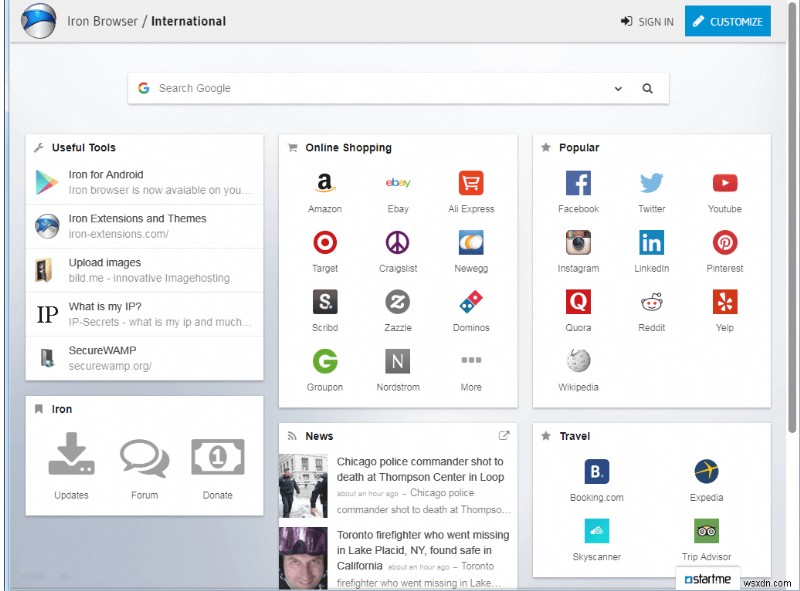Click the Donate money icon

pos(217,457)
